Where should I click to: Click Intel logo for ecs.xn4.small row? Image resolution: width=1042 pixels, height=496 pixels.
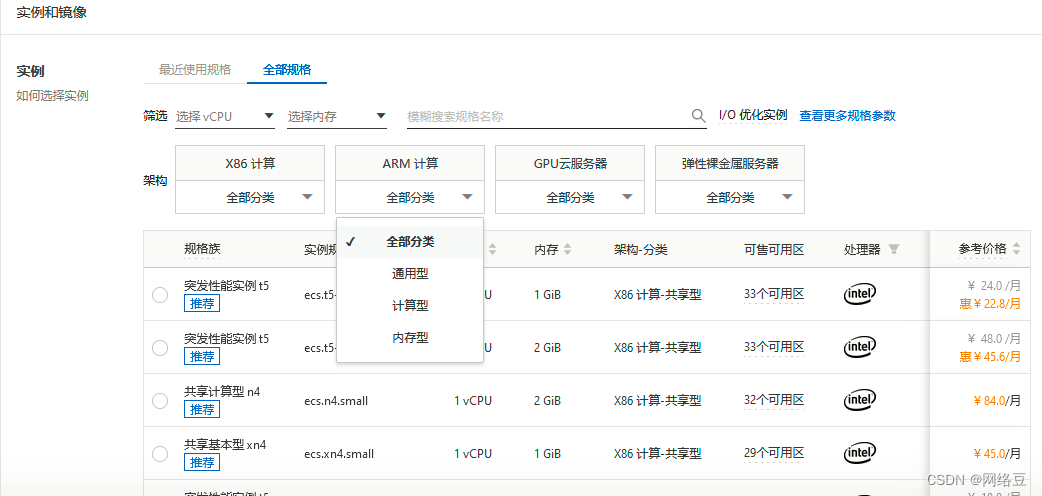tap(860, 453)
